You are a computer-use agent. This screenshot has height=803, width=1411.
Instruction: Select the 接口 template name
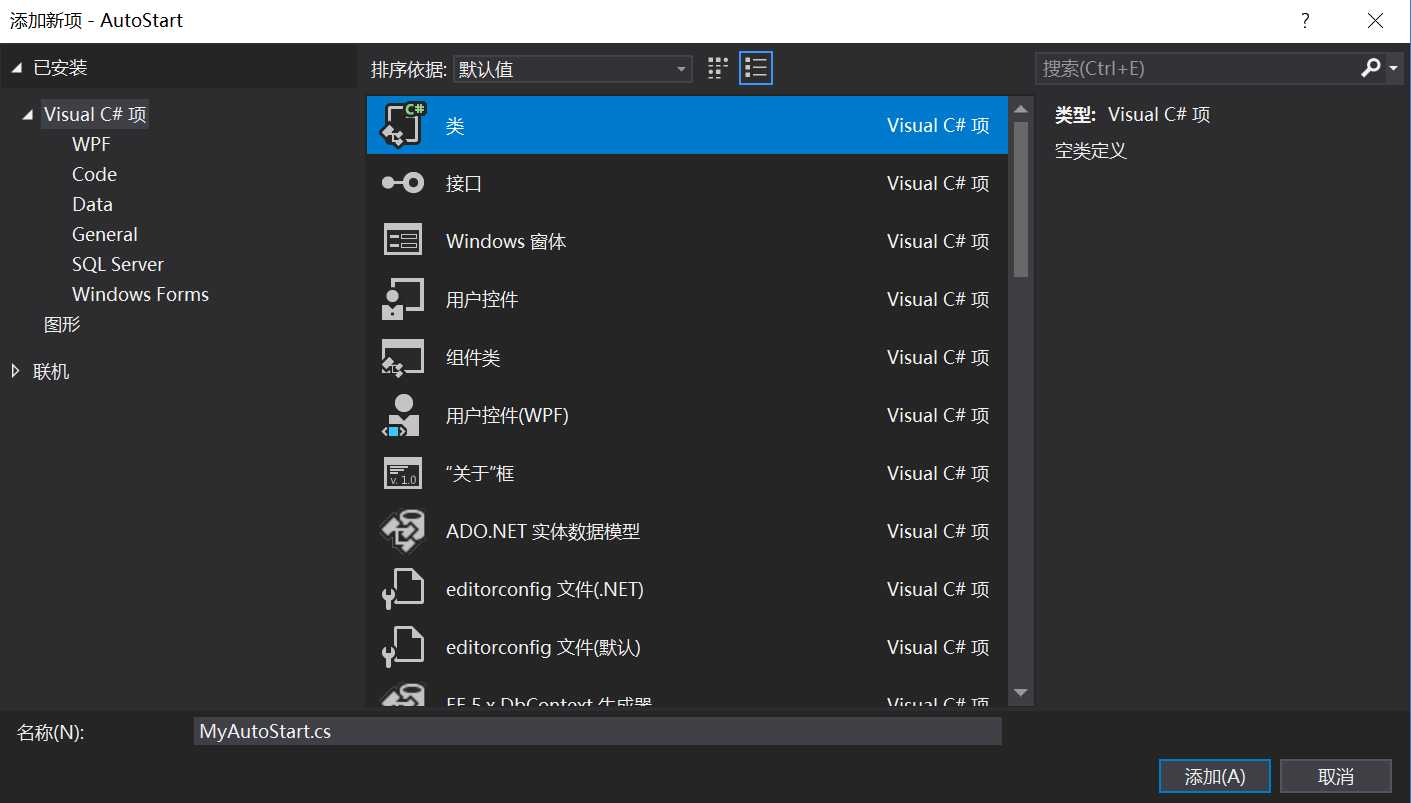[464, 184]
